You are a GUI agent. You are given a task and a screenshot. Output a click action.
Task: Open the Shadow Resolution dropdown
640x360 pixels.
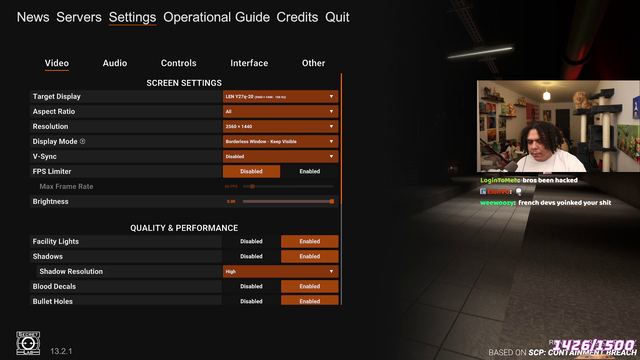click(x=280, y=271)
